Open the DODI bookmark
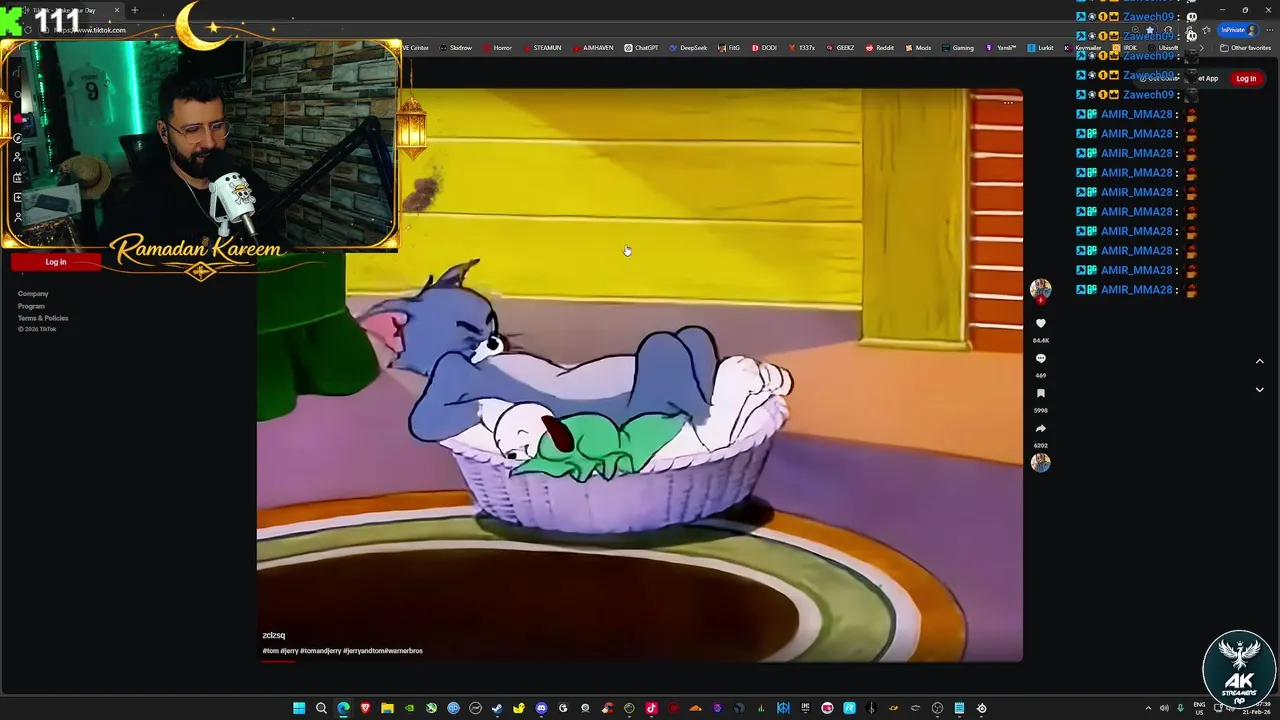The height and width of the screenshot is (720, 1280). coord(763,48)
